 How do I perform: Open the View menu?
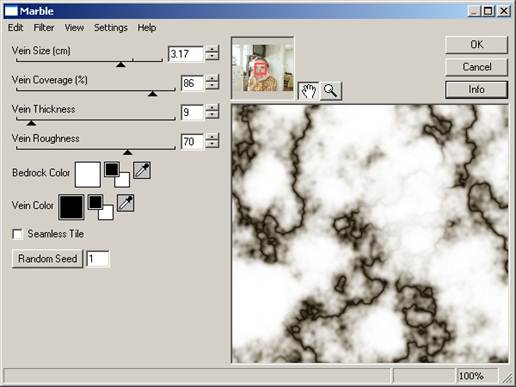[74, 28]
